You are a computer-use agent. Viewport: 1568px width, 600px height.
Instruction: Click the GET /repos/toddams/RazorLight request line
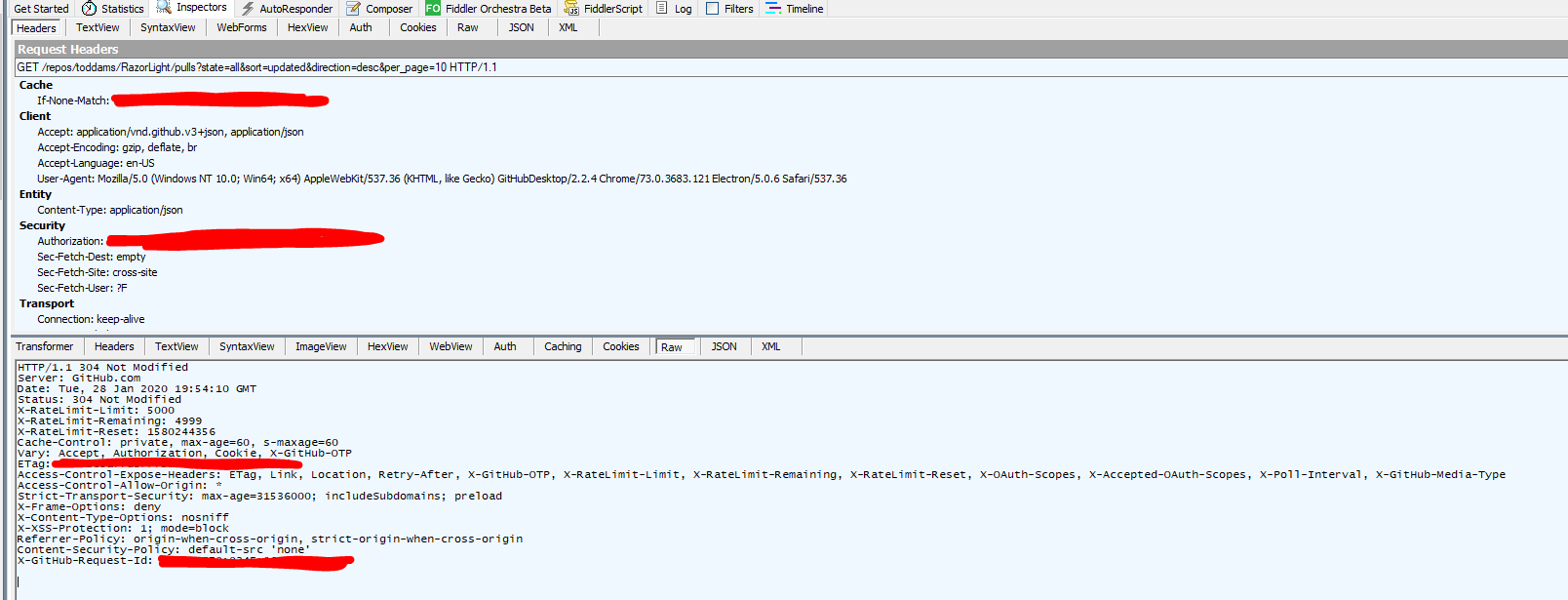coord(791,67)
